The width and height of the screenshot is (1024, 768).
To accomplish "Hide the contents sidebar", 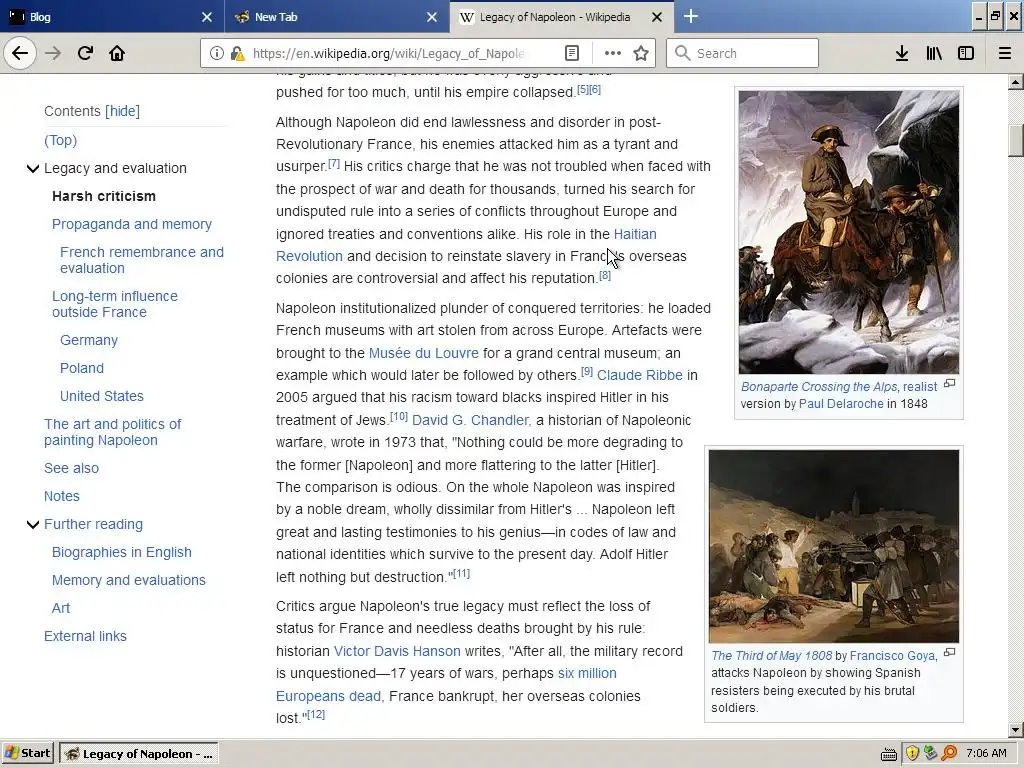I will (123, 112).
